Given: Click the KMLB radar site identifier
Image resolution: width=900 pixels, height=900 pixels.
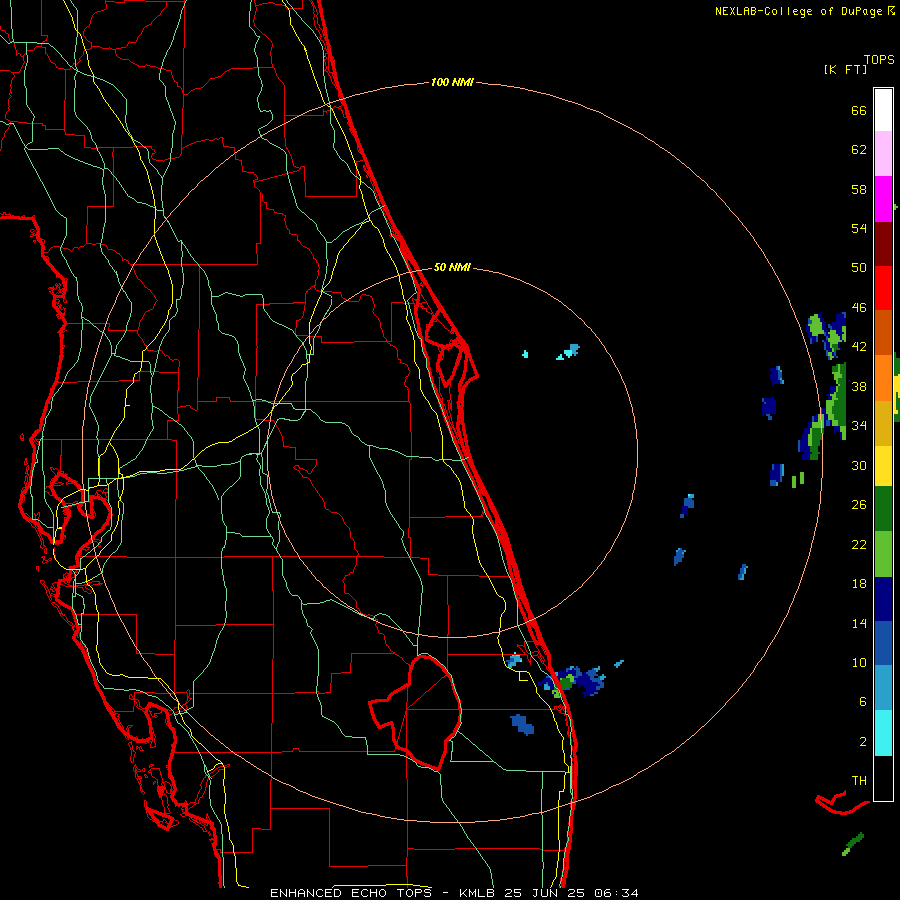Looking at the screenshot, I should 479,893.
